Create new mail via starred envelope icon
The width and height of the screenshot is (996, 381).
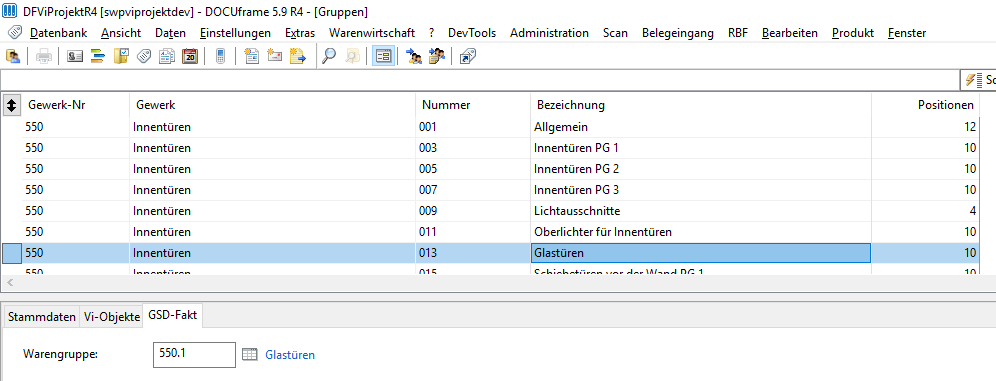coord(274,57)
